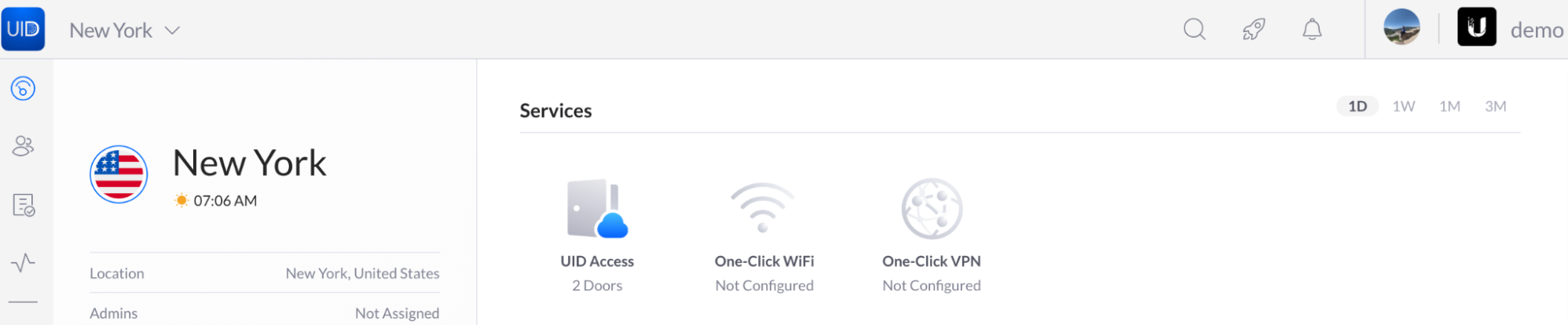Expand the New York site dropdown
This screenshot has height=325, width=1568.
[x=125, y=31]
